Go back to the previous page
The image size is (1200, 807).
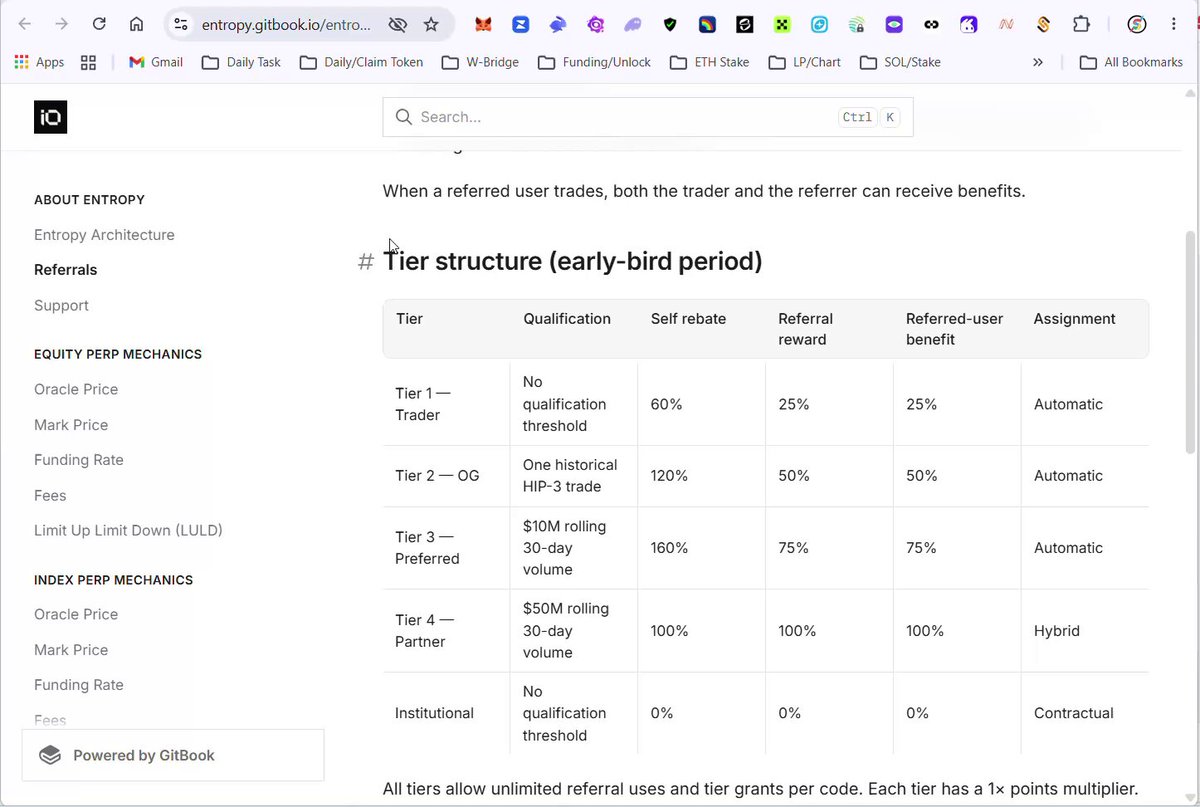(25, 24)
